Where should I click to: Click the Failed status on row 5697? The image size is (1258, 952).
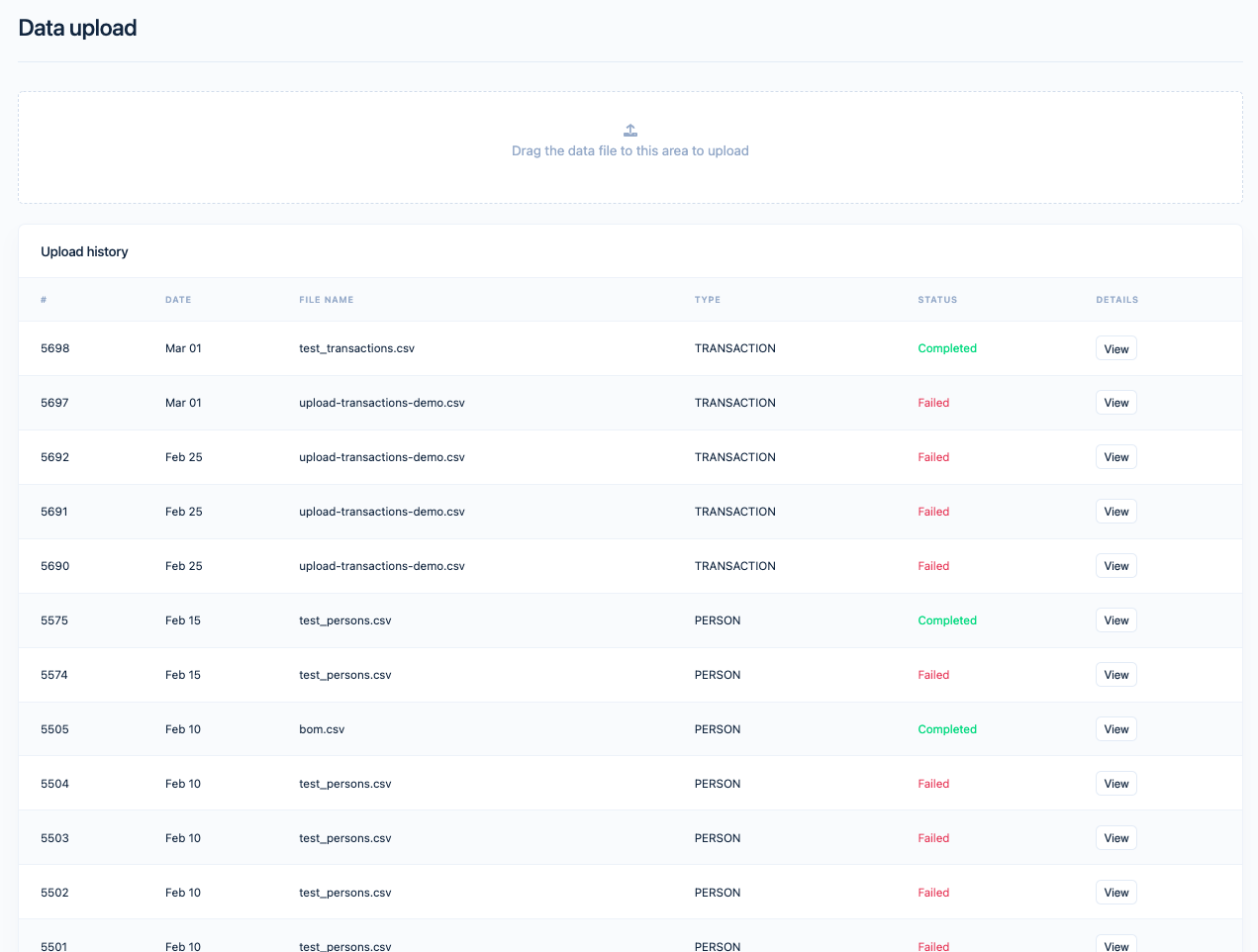pos(932,403)
